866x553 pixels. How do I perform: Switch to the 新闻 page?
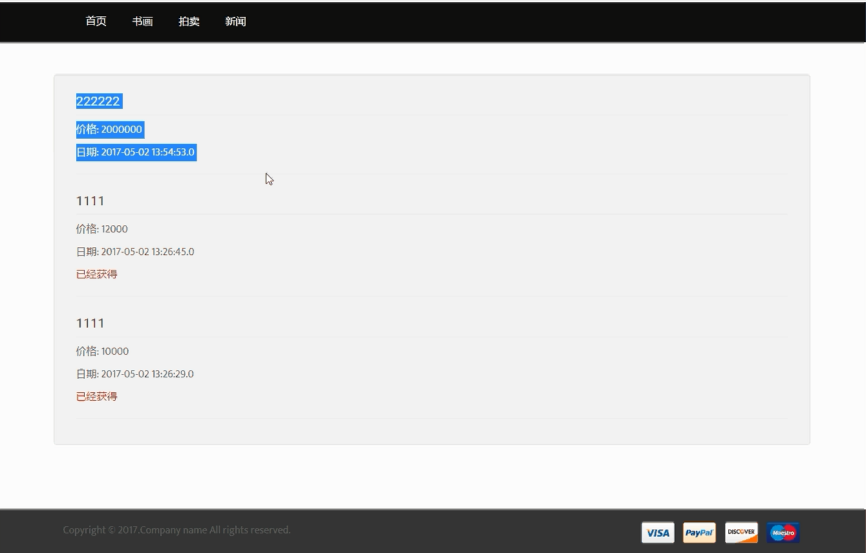(x=235, y=21)
